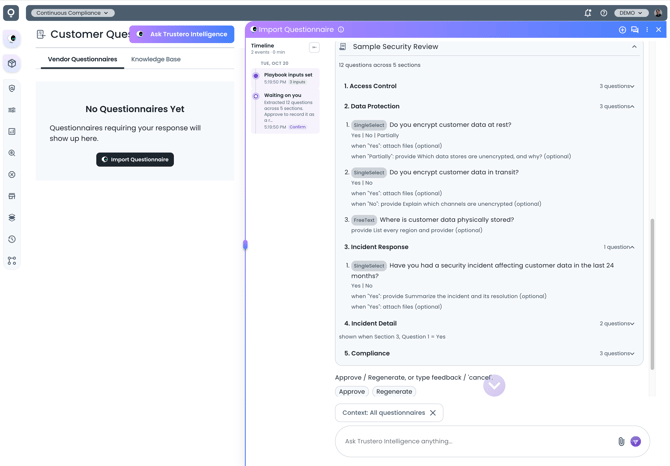Collapse the Timeline panel
Viewport: 670px width, 466px height.
(x=314, y=47)
